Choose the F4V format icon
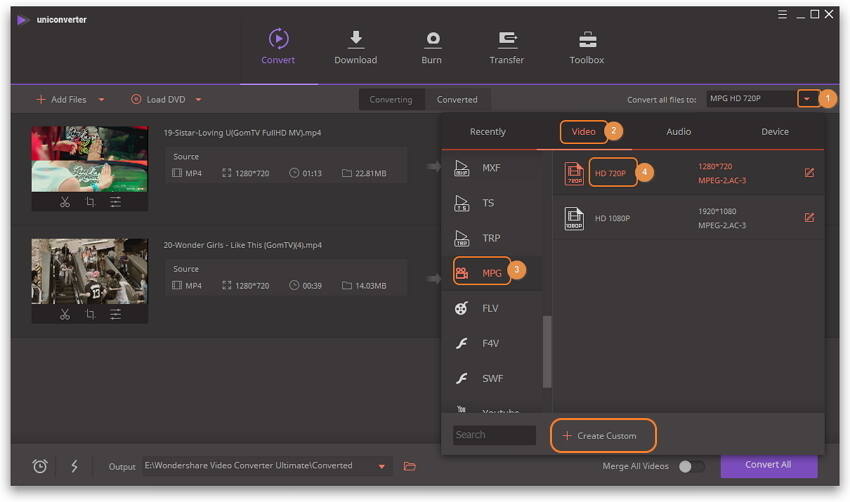The height and width of the screenshot is (502, 850). point(461,343)
